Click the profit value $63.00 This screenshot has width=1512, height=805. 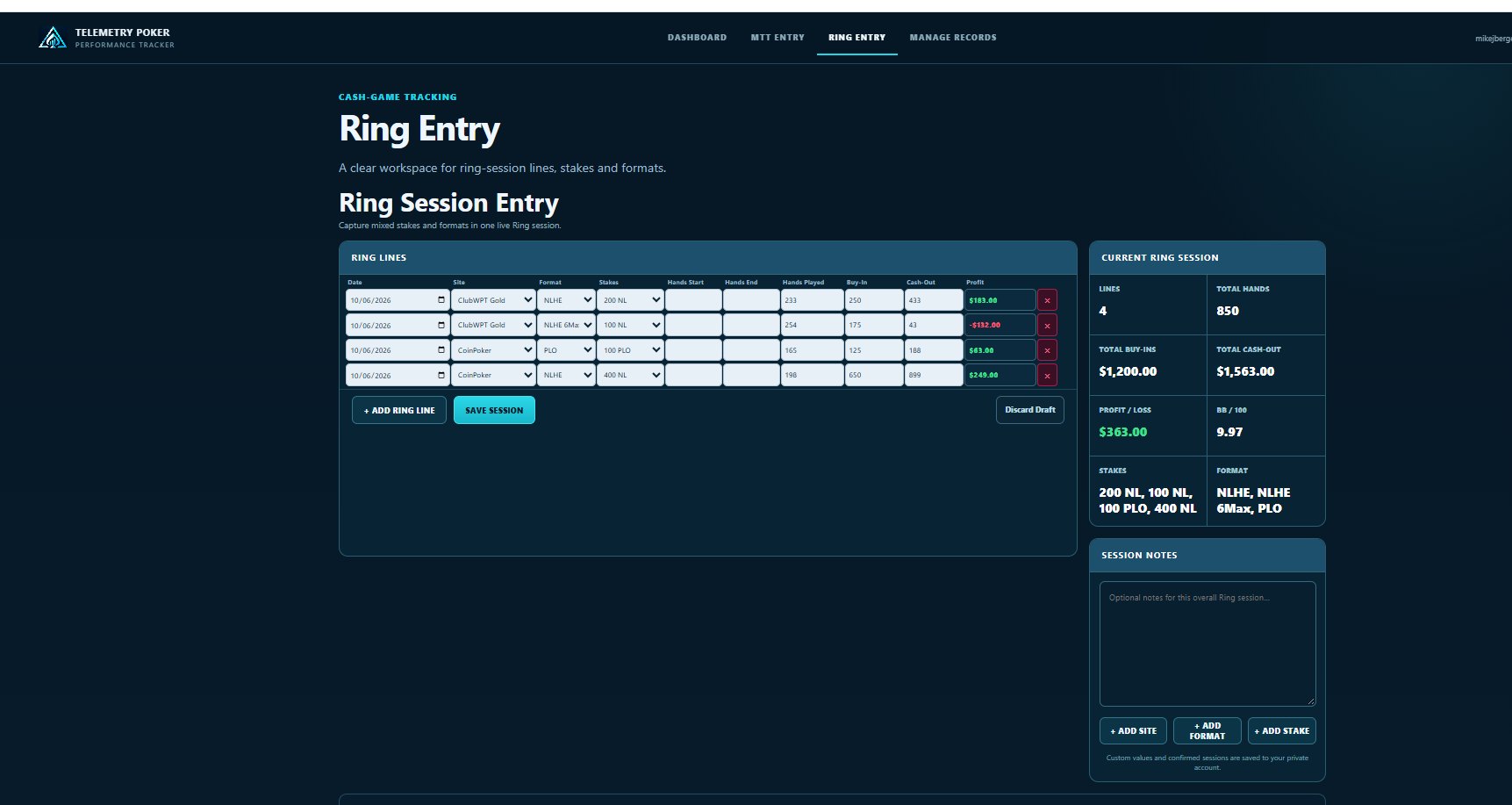click(x=981, y=350)
